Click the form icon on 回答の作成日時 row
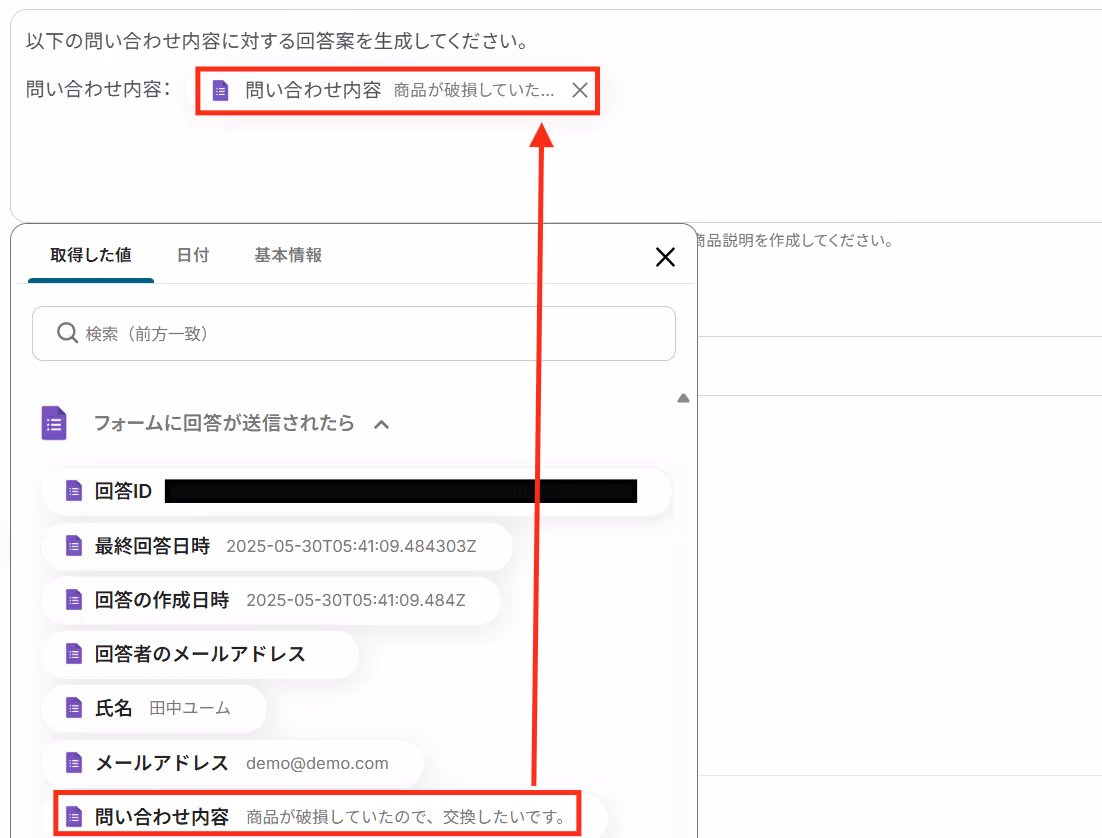1102x838 pixels. point(74,600)
